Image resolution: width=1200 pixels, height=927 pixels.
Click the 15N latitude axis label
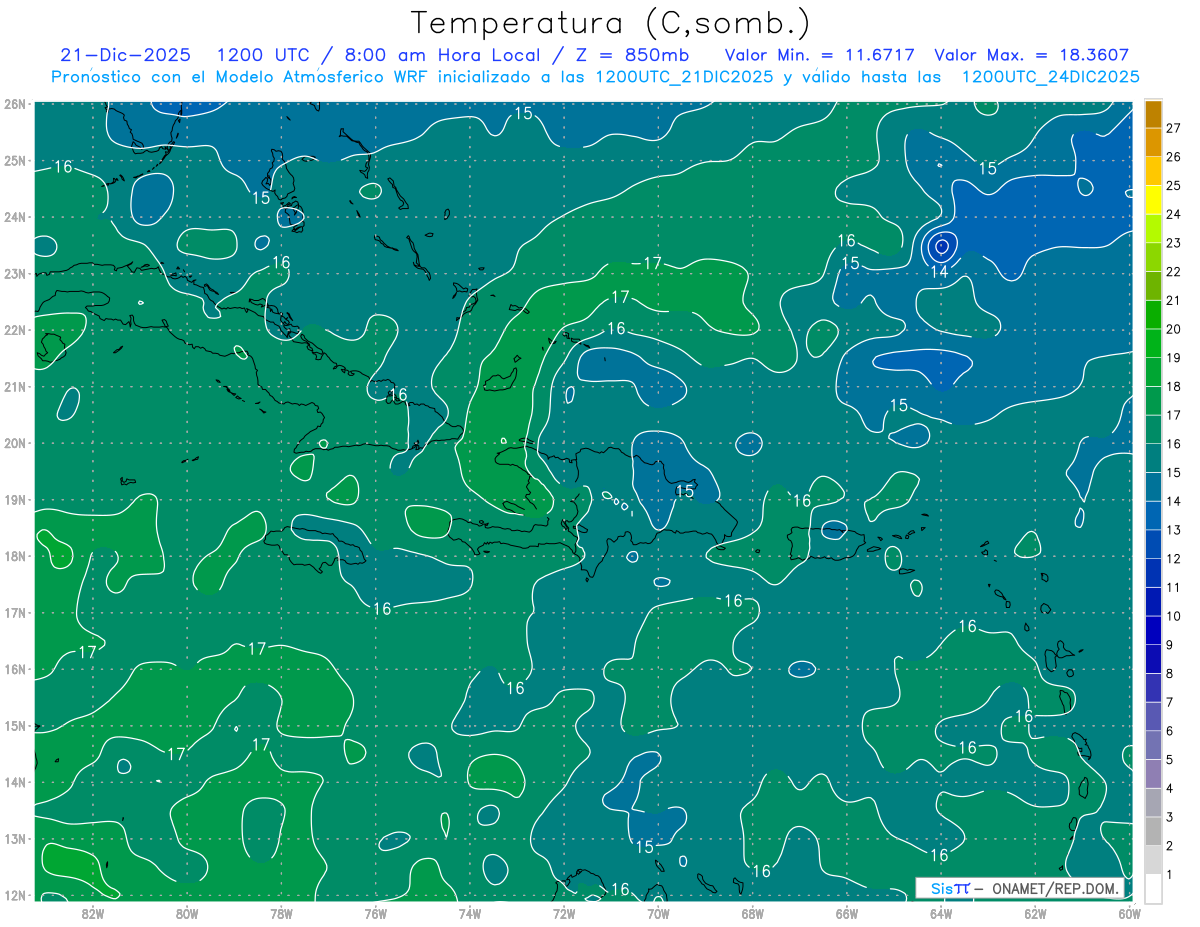click(x=14, y=725)
